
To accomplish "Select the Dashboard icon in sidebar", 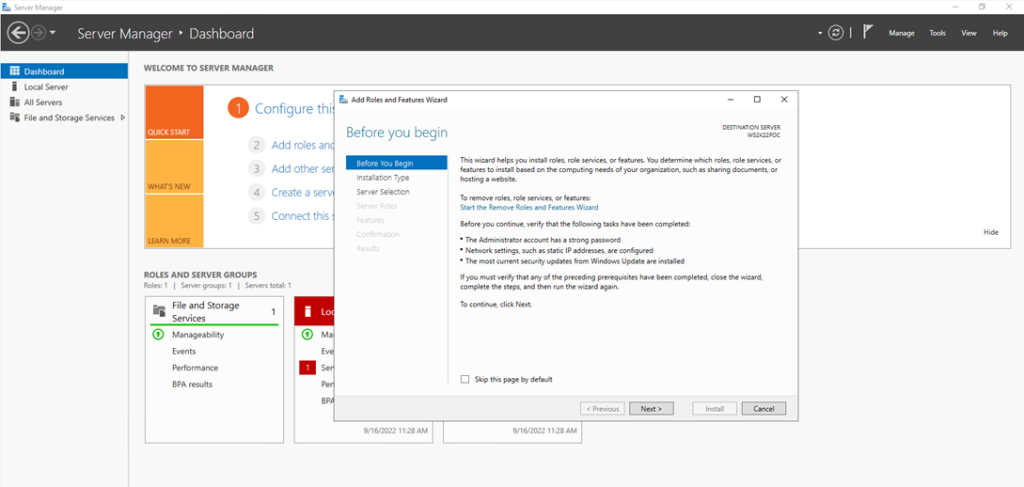I will (x=15, y=71).
